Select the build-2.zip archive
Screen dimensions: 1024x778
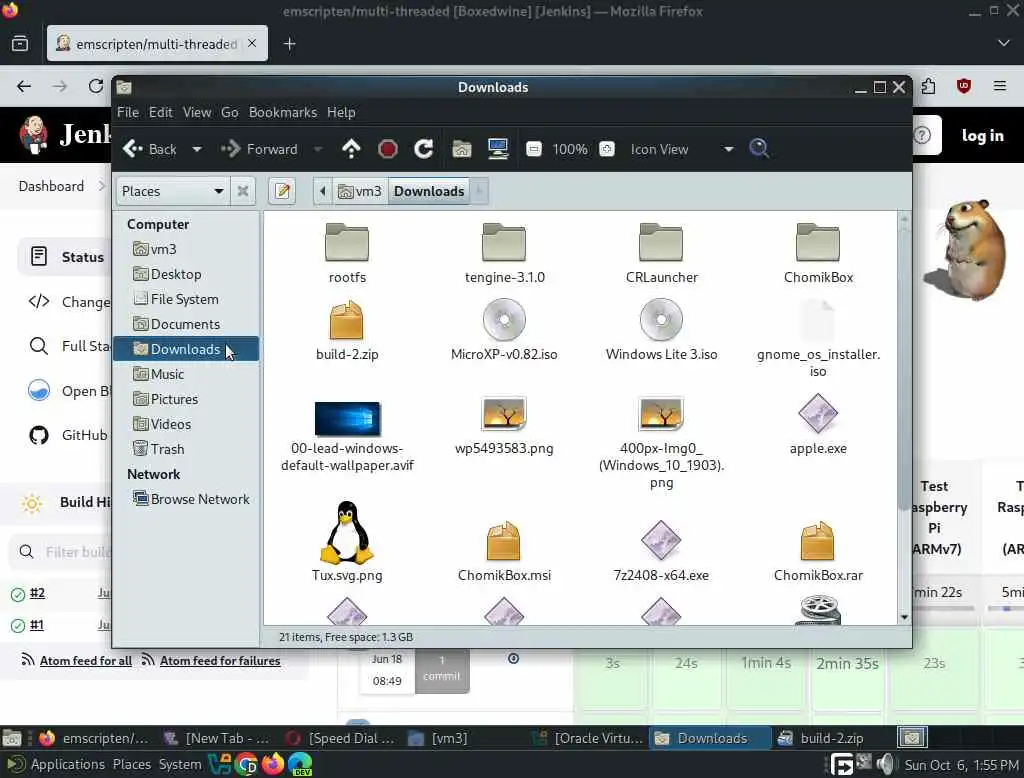347,330
